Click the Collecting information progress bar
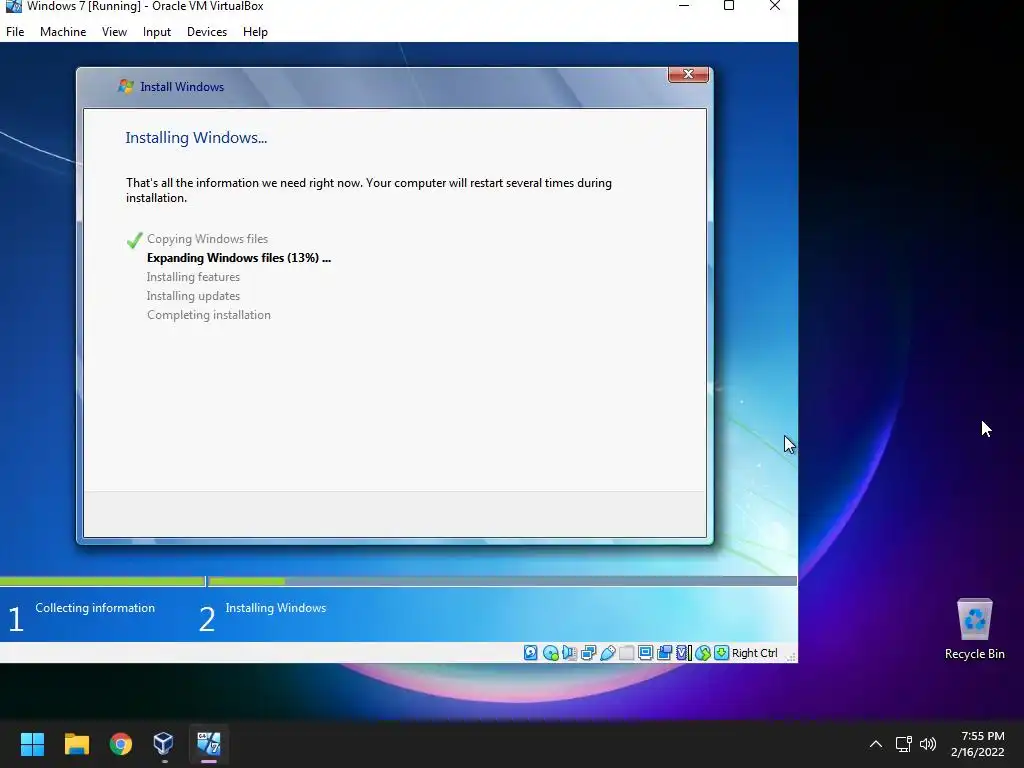 click(x=103, y=581)
